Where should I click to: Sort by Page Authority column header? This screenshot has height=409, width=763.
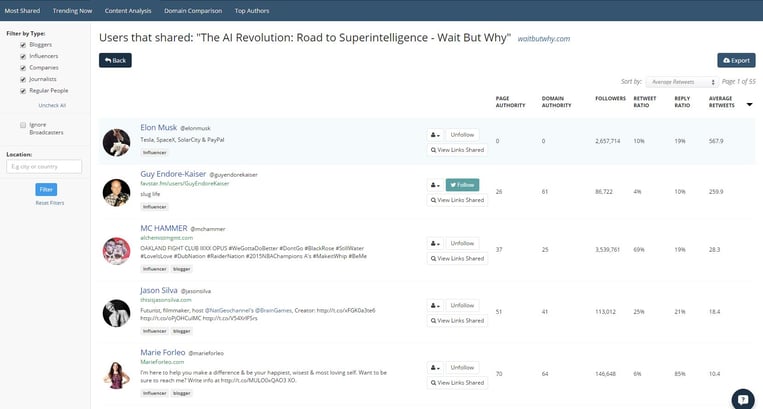[510, 102]
